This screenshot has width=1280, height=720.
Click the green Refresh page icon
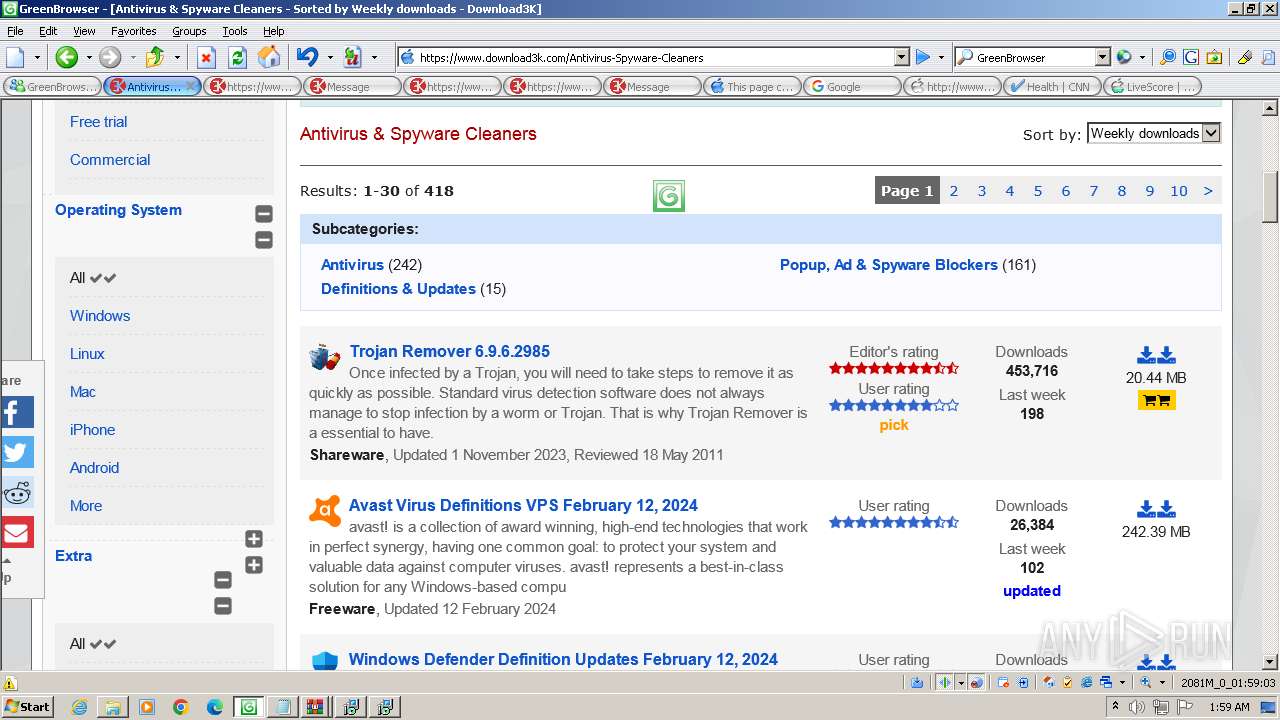pyautogui.click(x=237, y=57)
